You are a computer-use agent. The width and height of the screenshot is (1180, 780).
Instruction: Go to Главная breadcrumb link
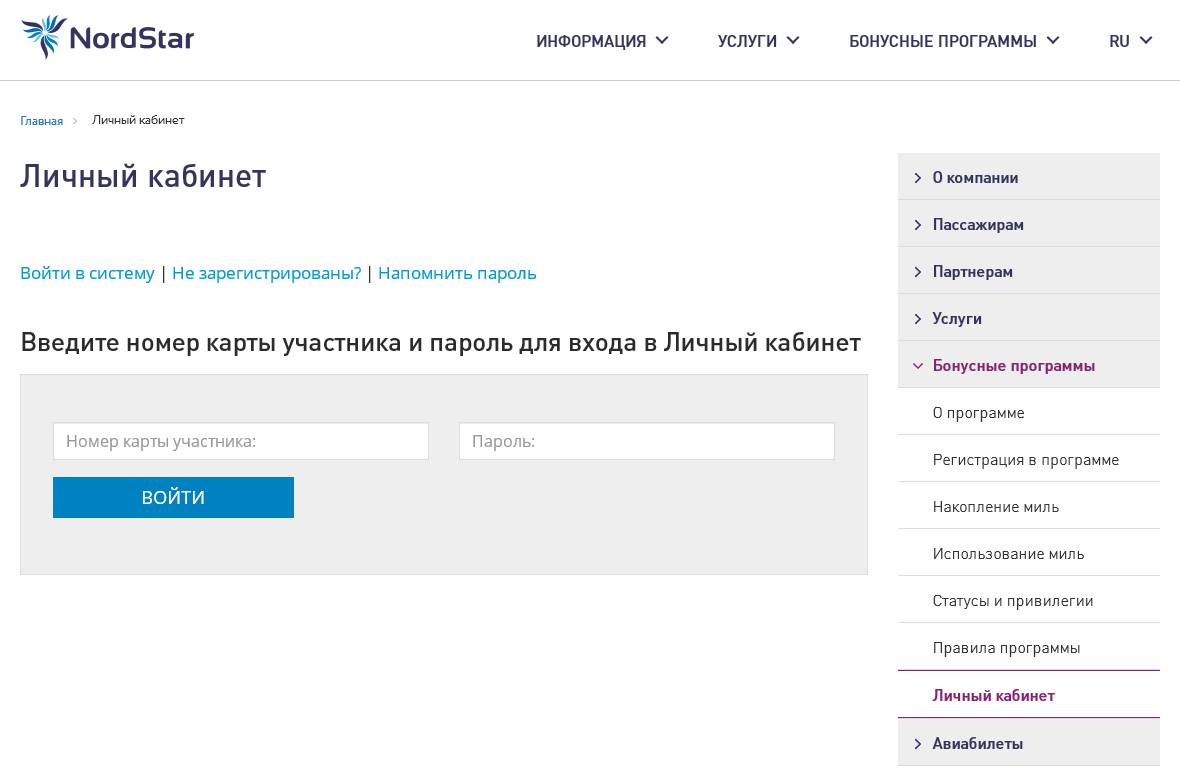pyautogui.click(x=42, y=121)
